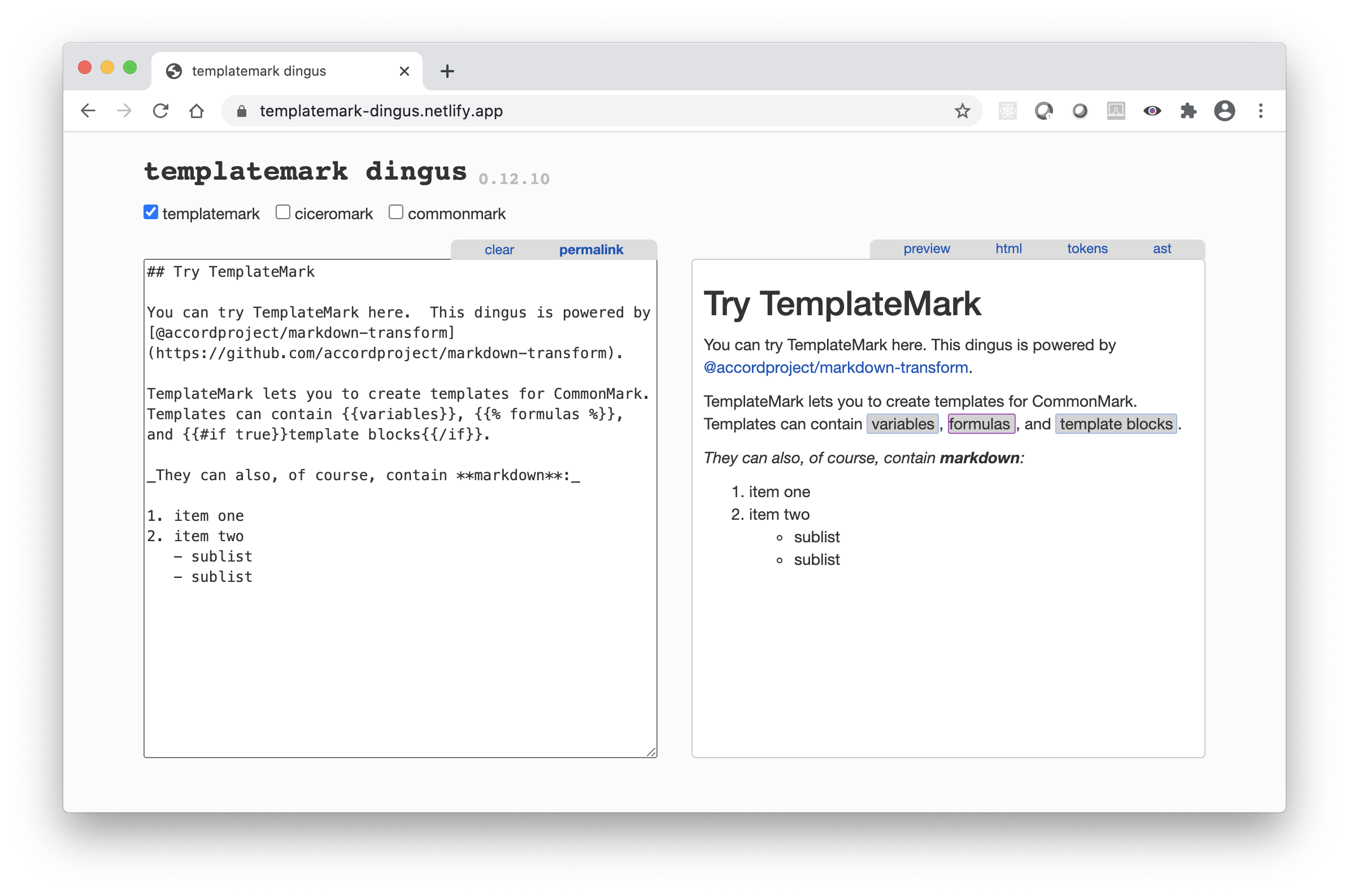The image size is (1349, 896).
Task: Click the text area resize handle corner
Action: tap(651, 752)
